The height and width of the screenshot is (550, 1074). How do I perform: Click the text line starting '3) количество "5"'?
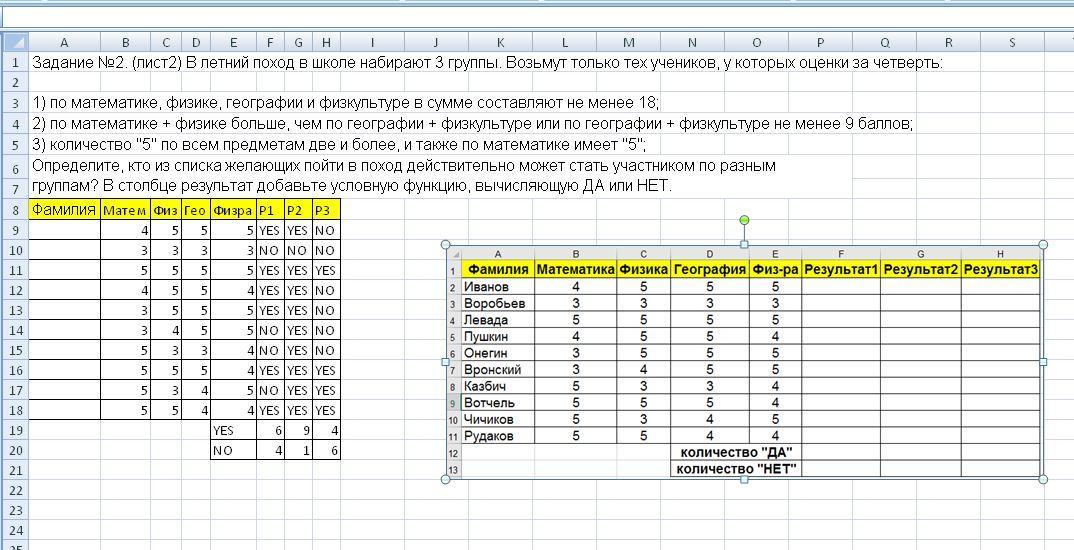tap(338, 145)
